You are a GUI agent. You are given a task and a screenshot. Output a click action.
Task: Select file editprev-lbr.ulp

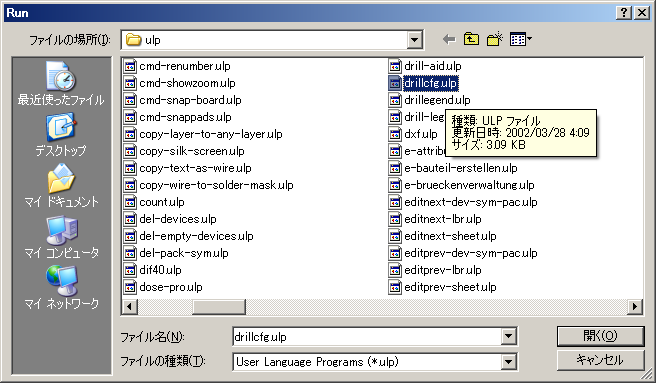[435, 270]
